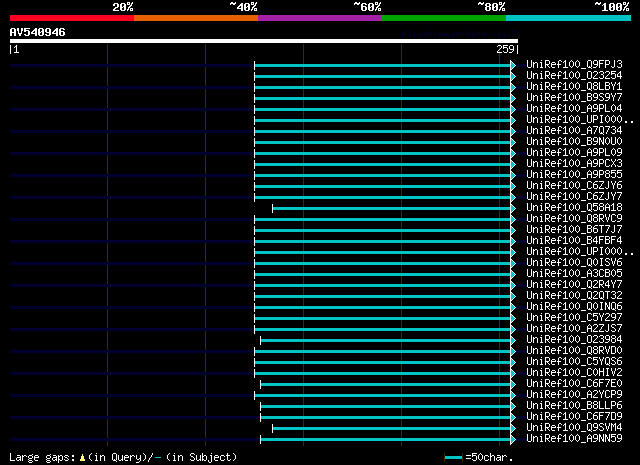Open hit UniRef100_B9S9Y7
640x465 pixels.
574,98
